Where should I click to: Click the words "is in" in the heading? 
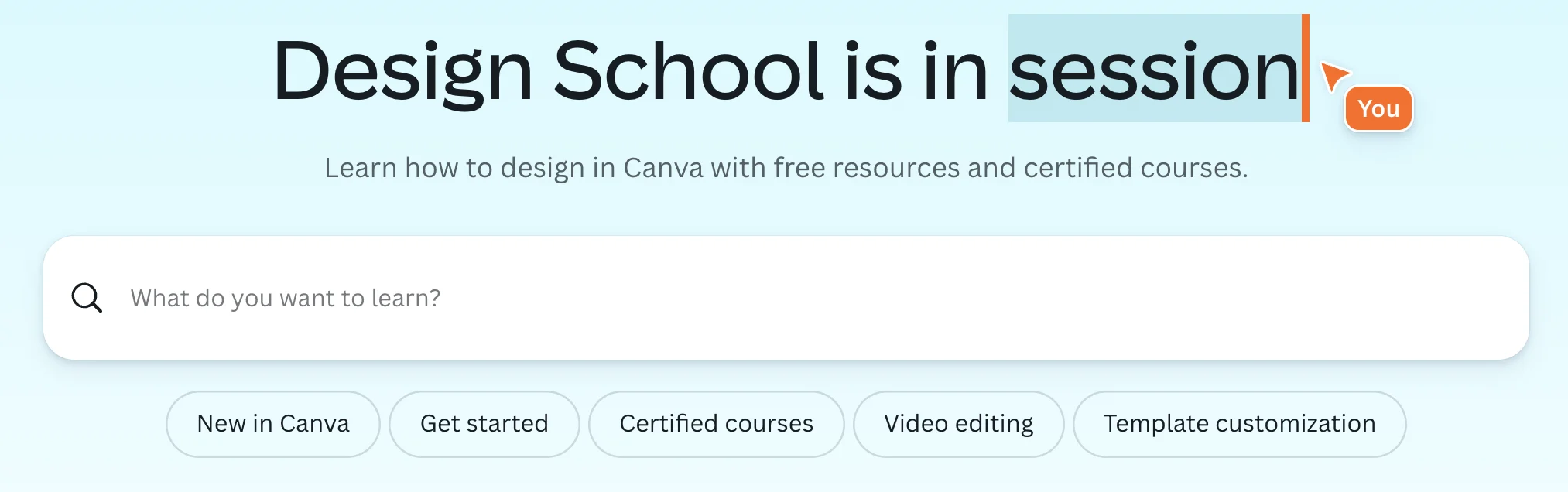(x=916, y=71)
